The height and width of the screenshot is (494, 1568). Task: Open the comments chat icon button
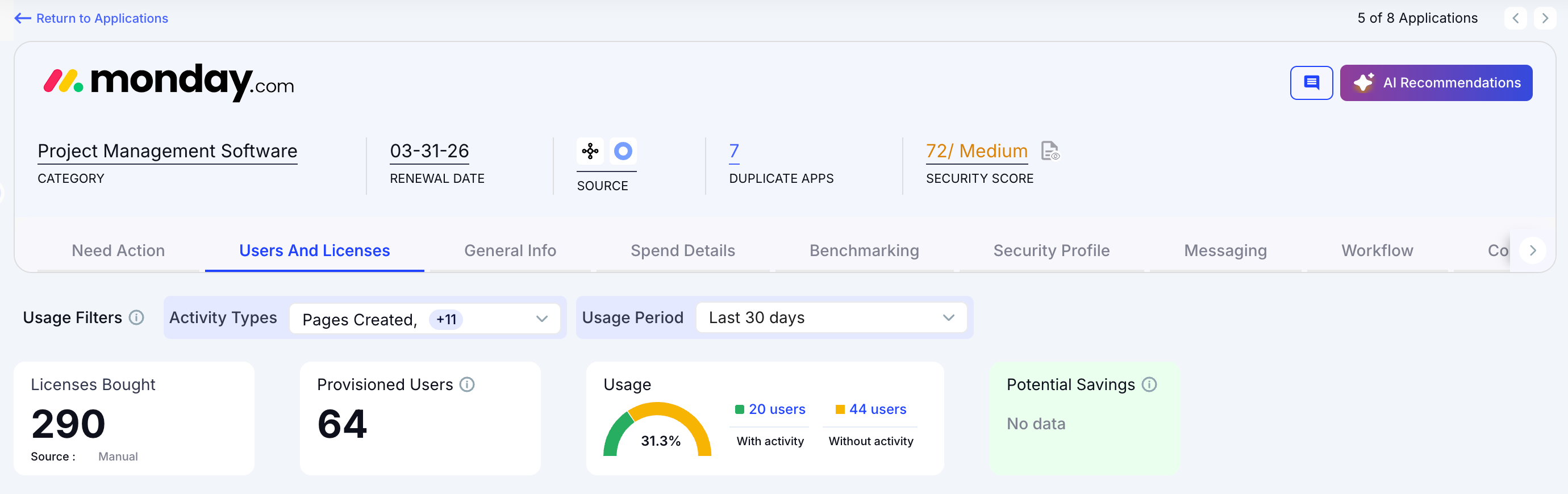click(x=1311, y=83)
